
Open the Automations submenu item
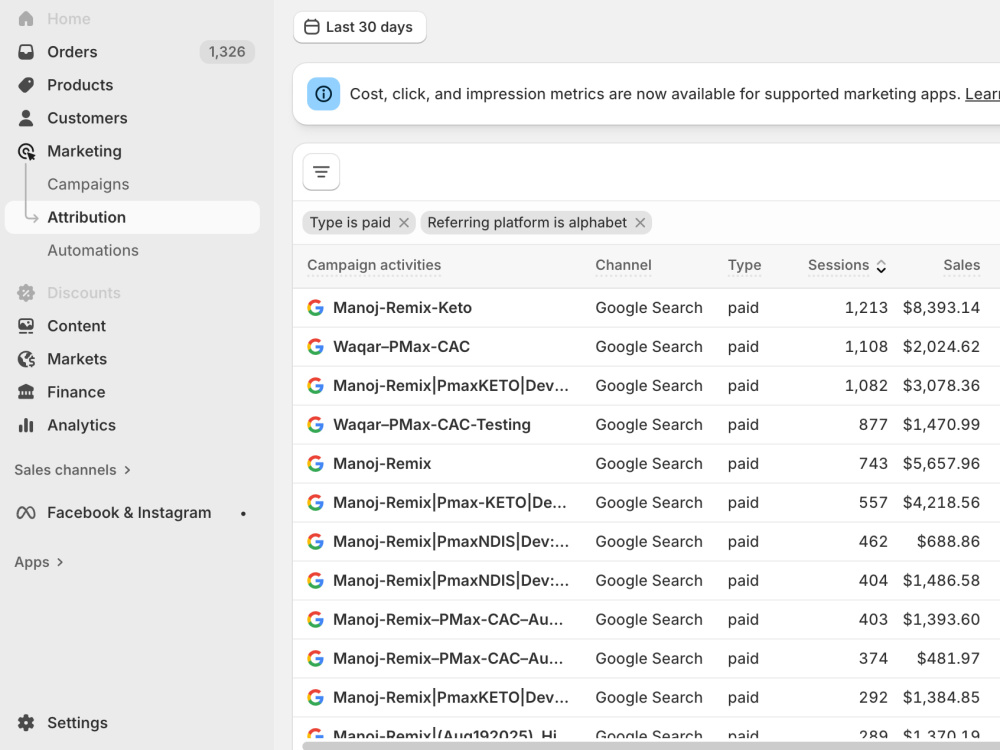93,251
